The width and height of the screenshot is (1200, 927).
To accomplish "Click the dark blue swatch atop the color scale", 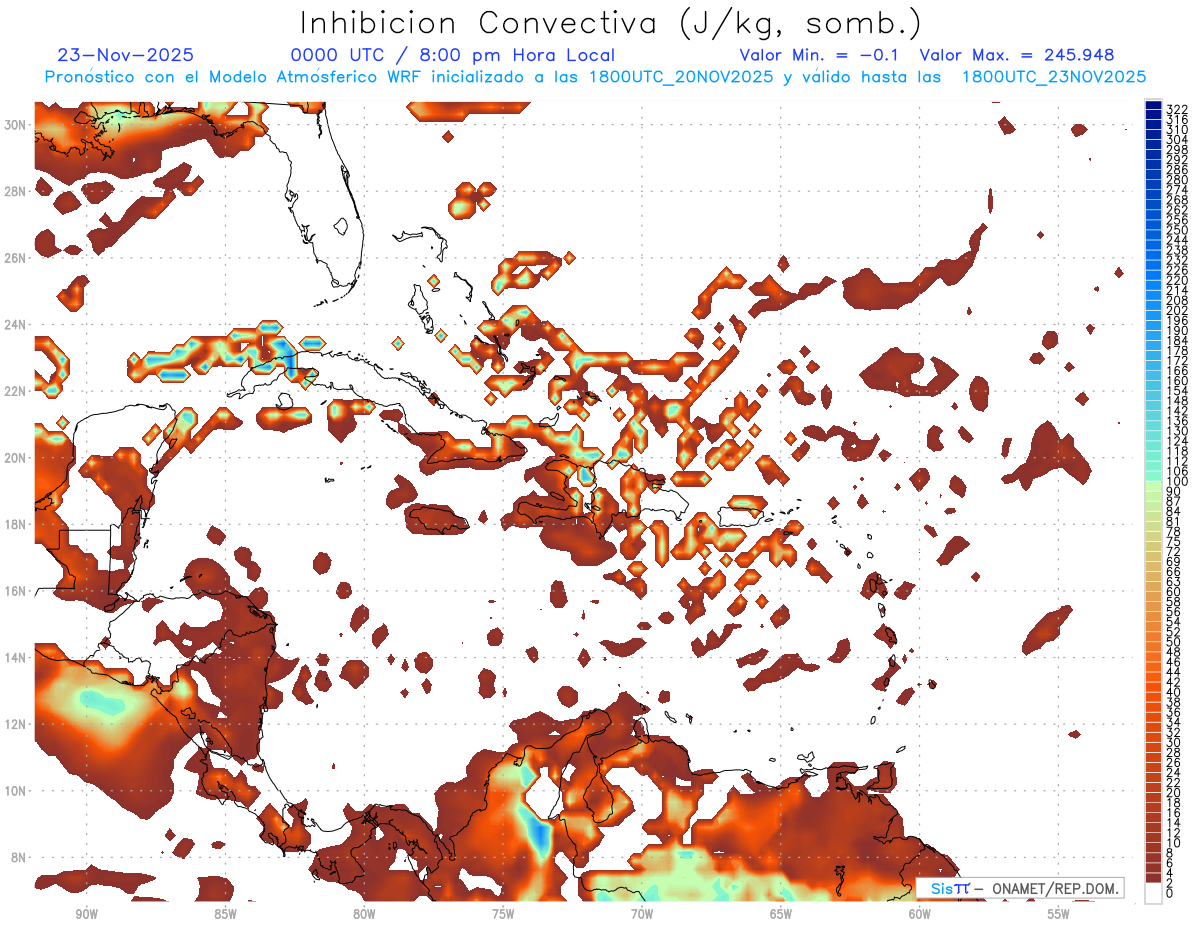I will (x=1153, y=106).
